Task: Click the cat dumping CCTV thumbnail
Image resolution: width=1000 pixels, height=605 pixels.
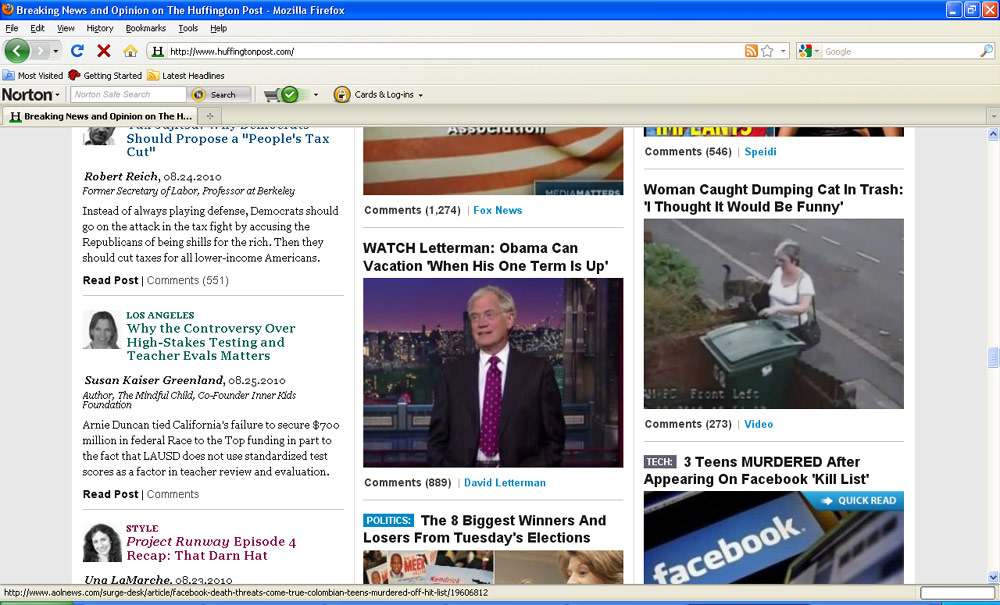Action: tap(774, 314)
